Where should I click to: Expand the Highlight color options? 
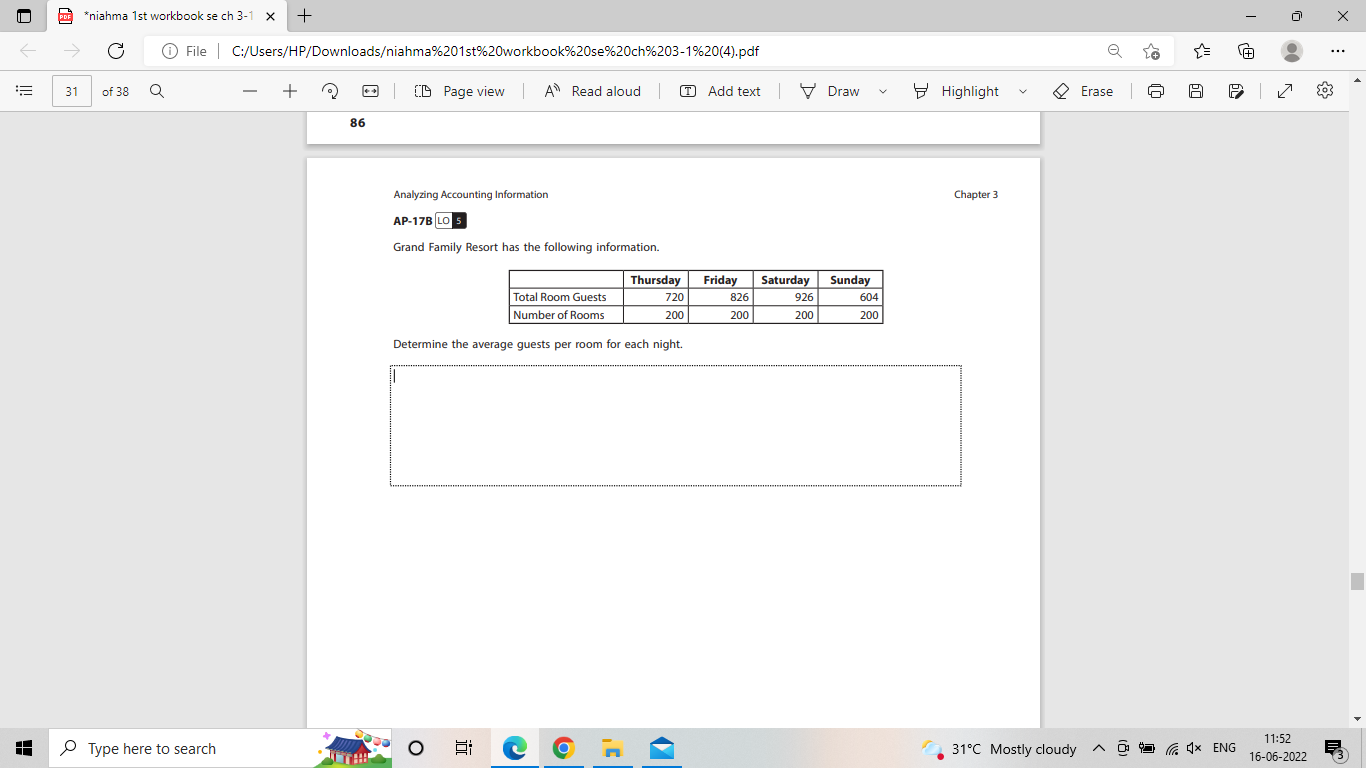1022,91
